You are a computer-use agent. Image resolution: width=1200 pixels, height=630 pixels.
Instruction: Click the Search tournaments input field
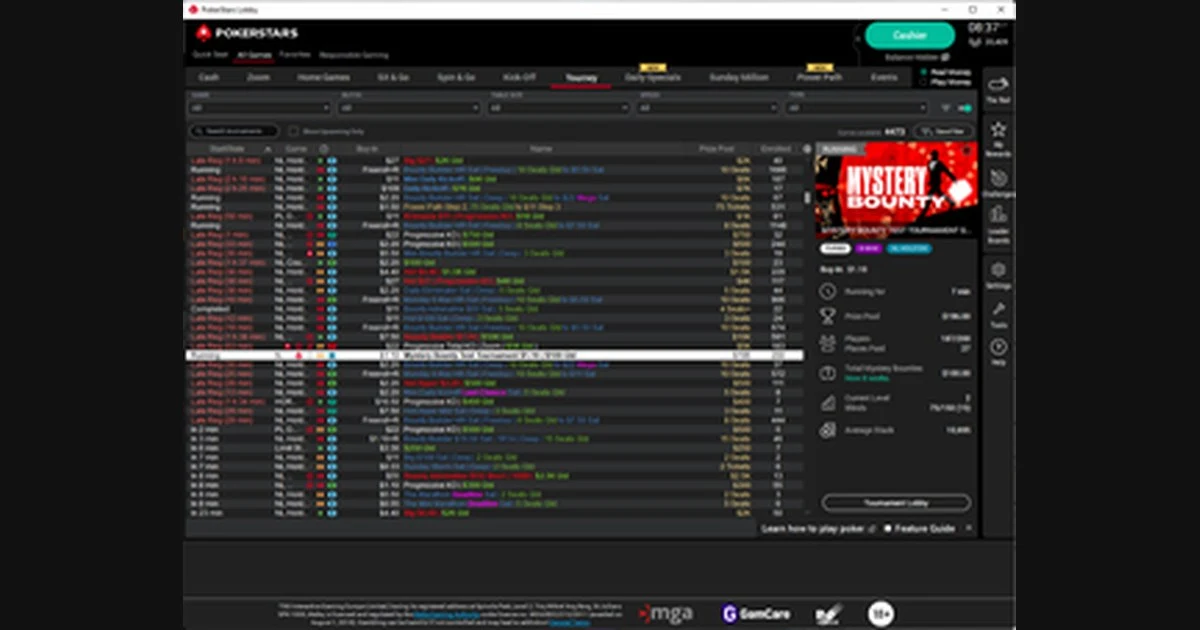pyautogui.click(x=234, y=131)
